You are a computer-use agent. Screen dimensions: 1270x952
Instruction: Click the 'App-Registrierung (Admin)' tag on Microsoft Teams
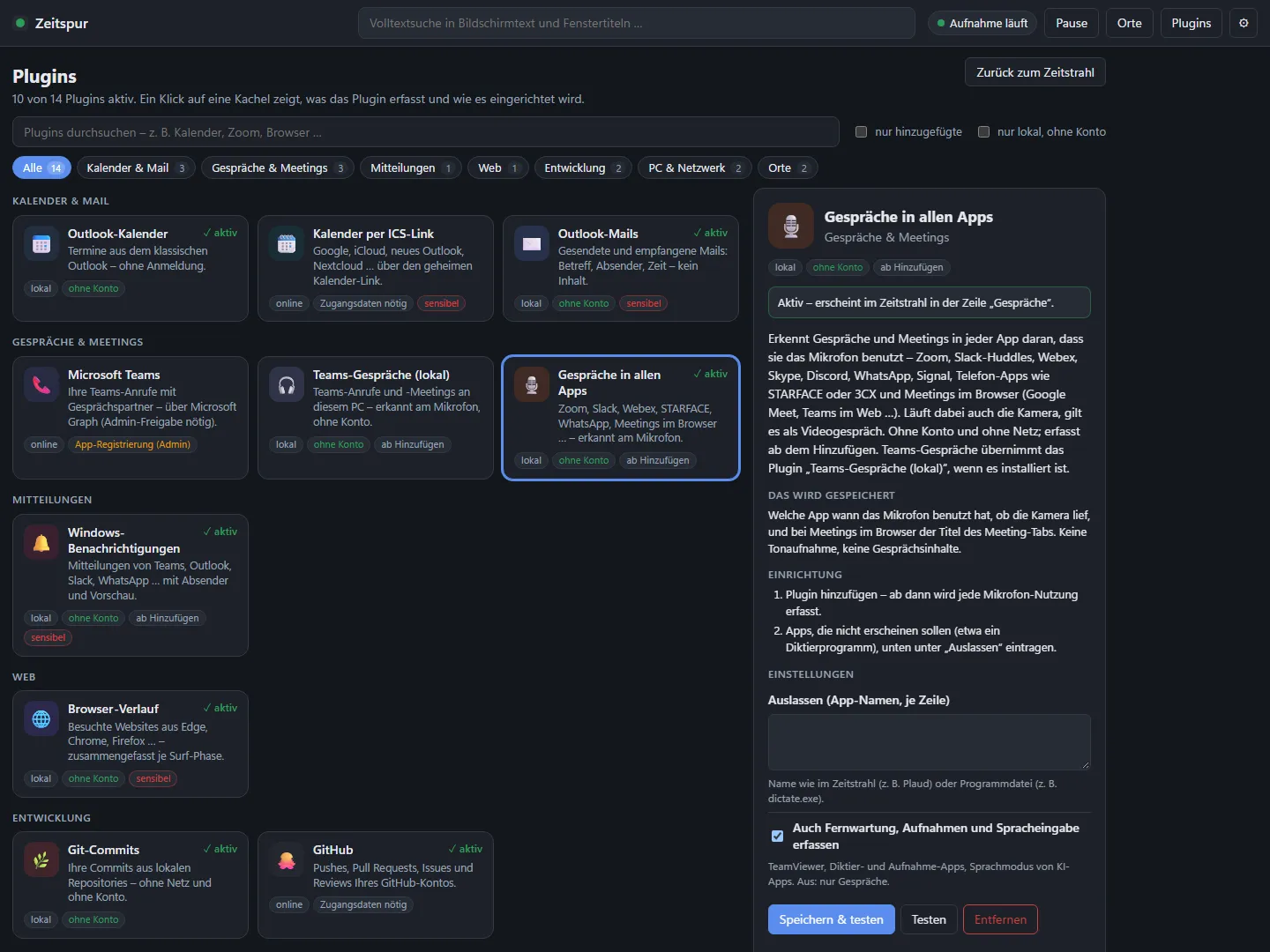pos(132,445)
